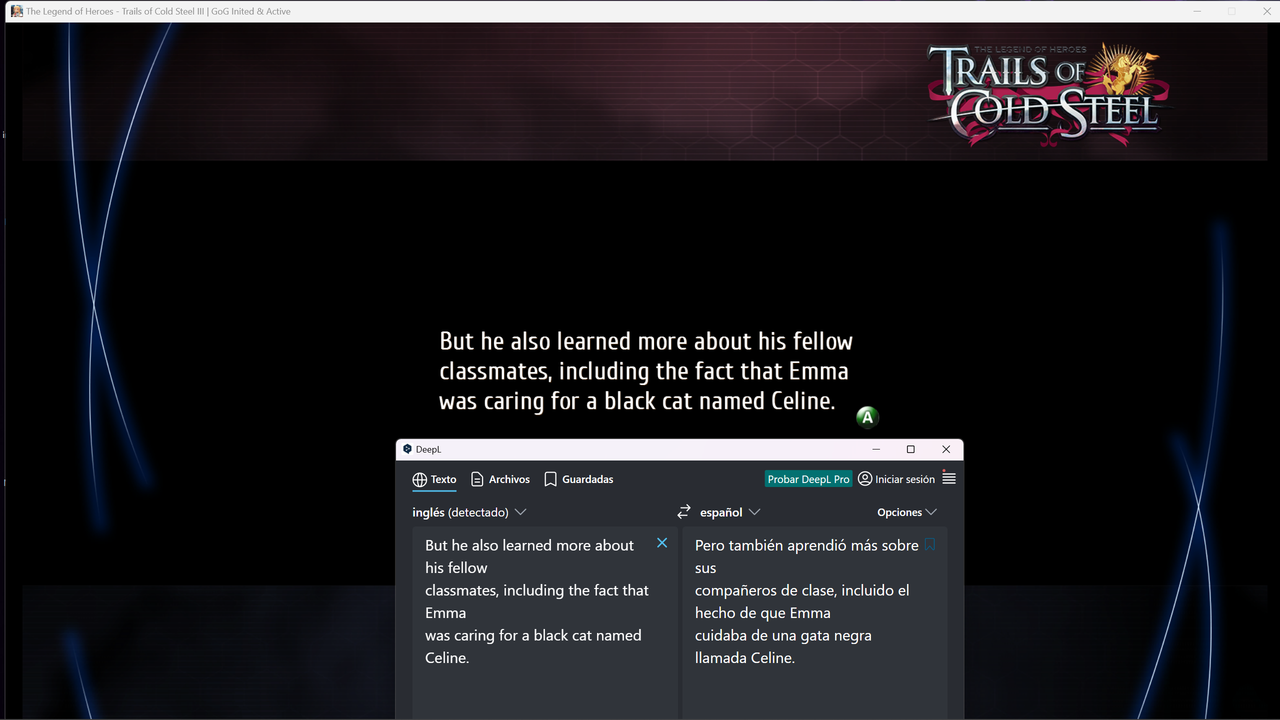
Task: Click the user icon beside Iniciar sesión
Action: coord(865,479)
